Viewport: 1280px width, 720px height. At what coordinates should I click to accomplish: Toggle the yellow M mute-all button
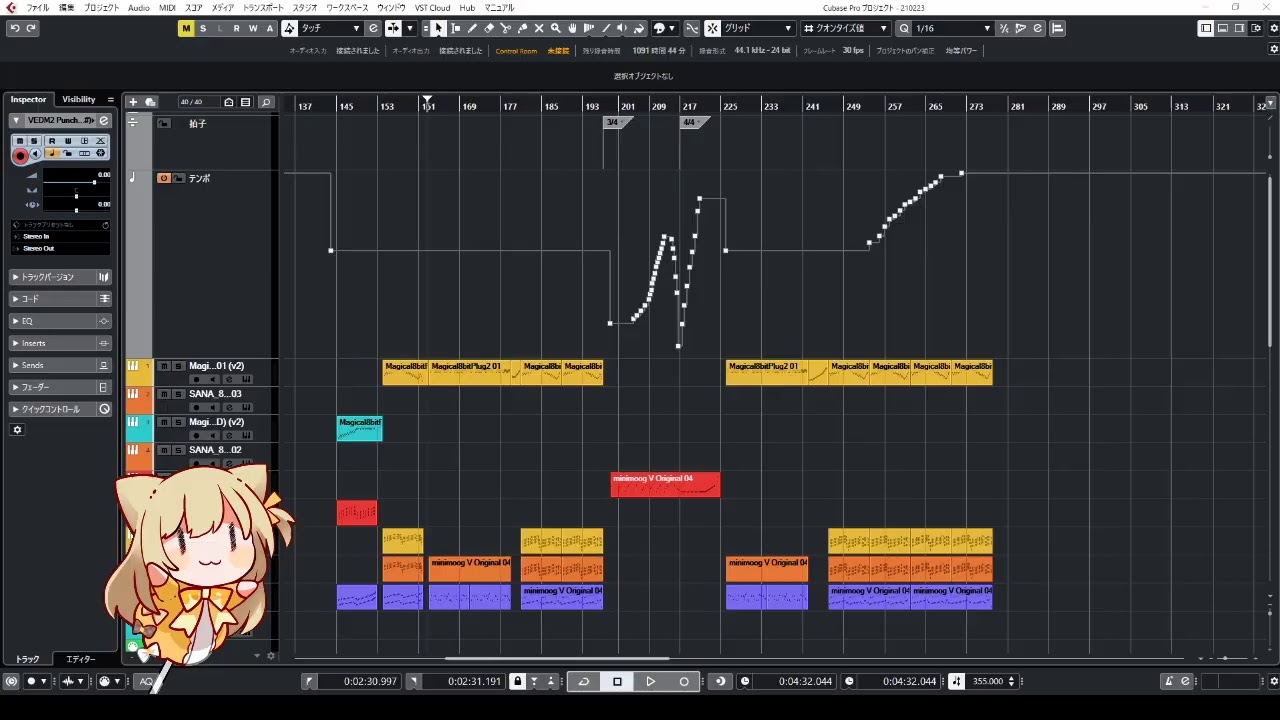[186, 28]
